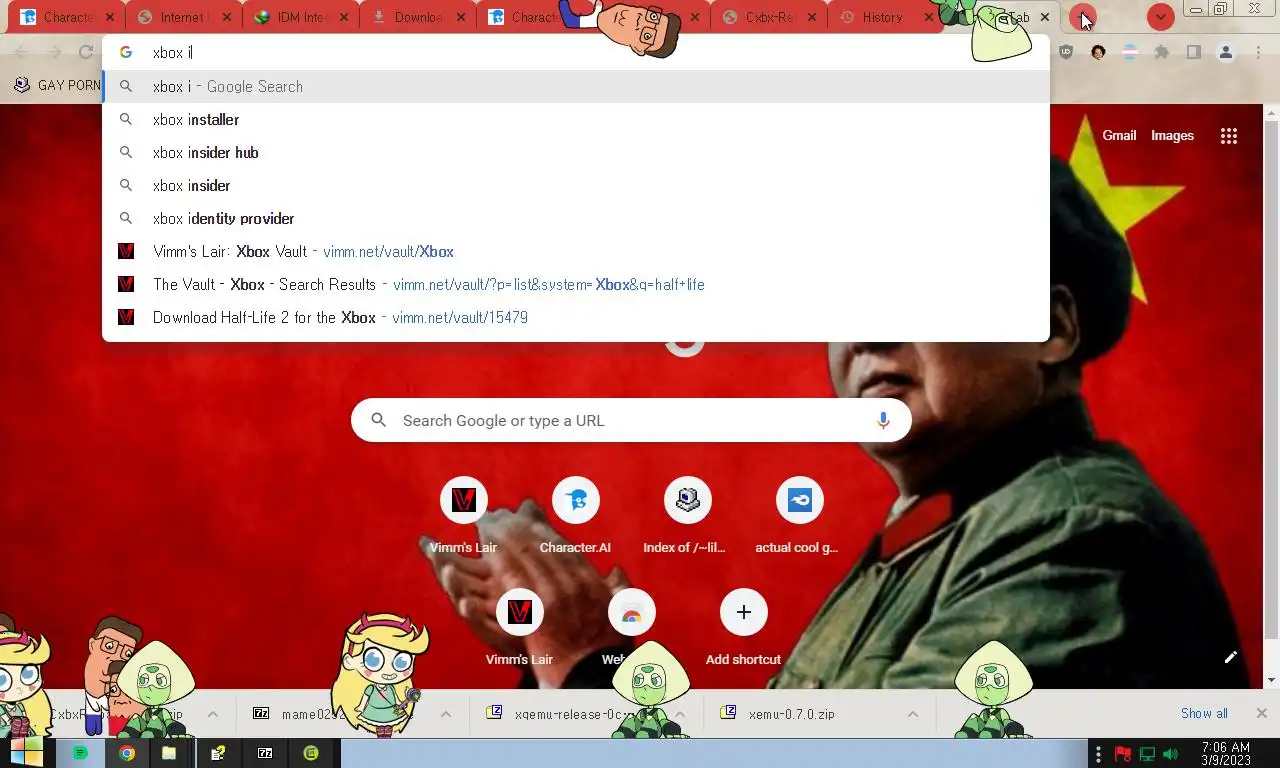Open the Gmail link
This screenshot has height=768, width=1280.
1119,136
